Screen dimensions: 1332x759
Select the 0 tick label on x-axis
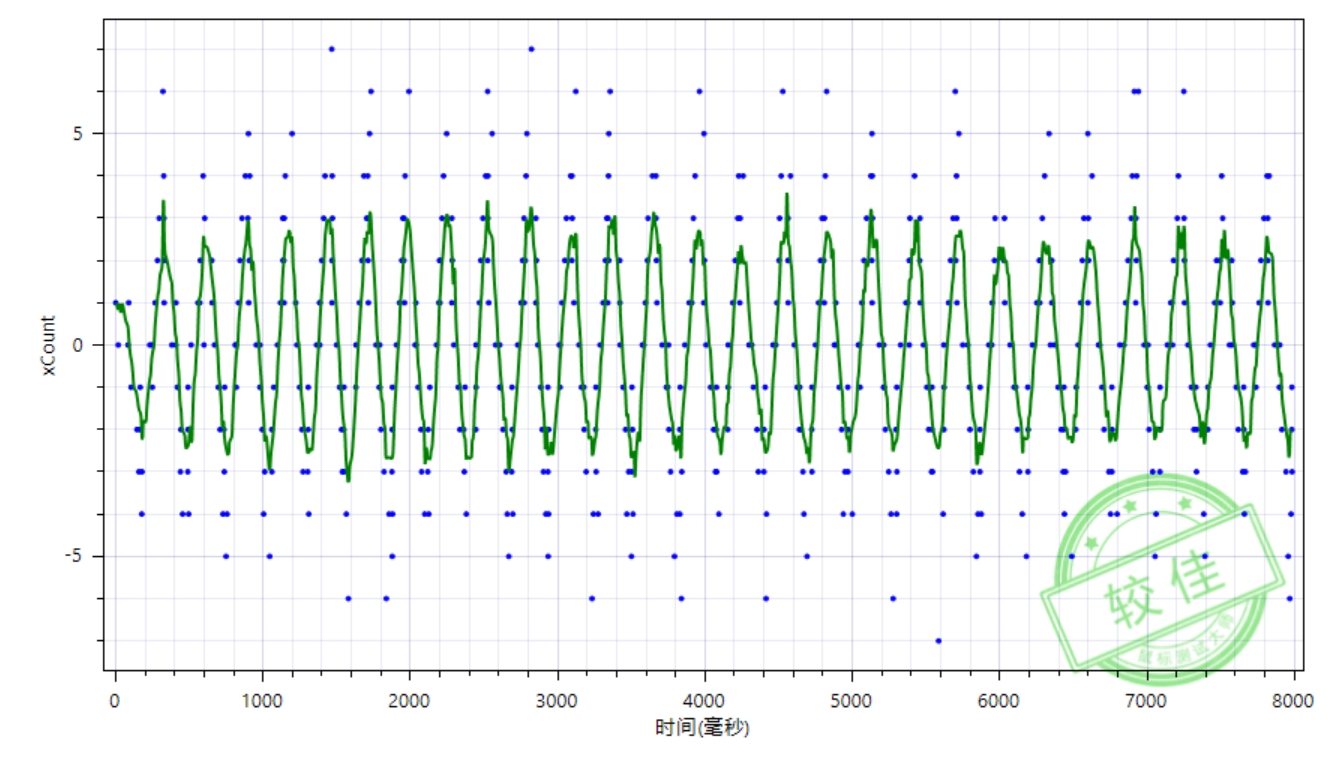tap(115, 702)
